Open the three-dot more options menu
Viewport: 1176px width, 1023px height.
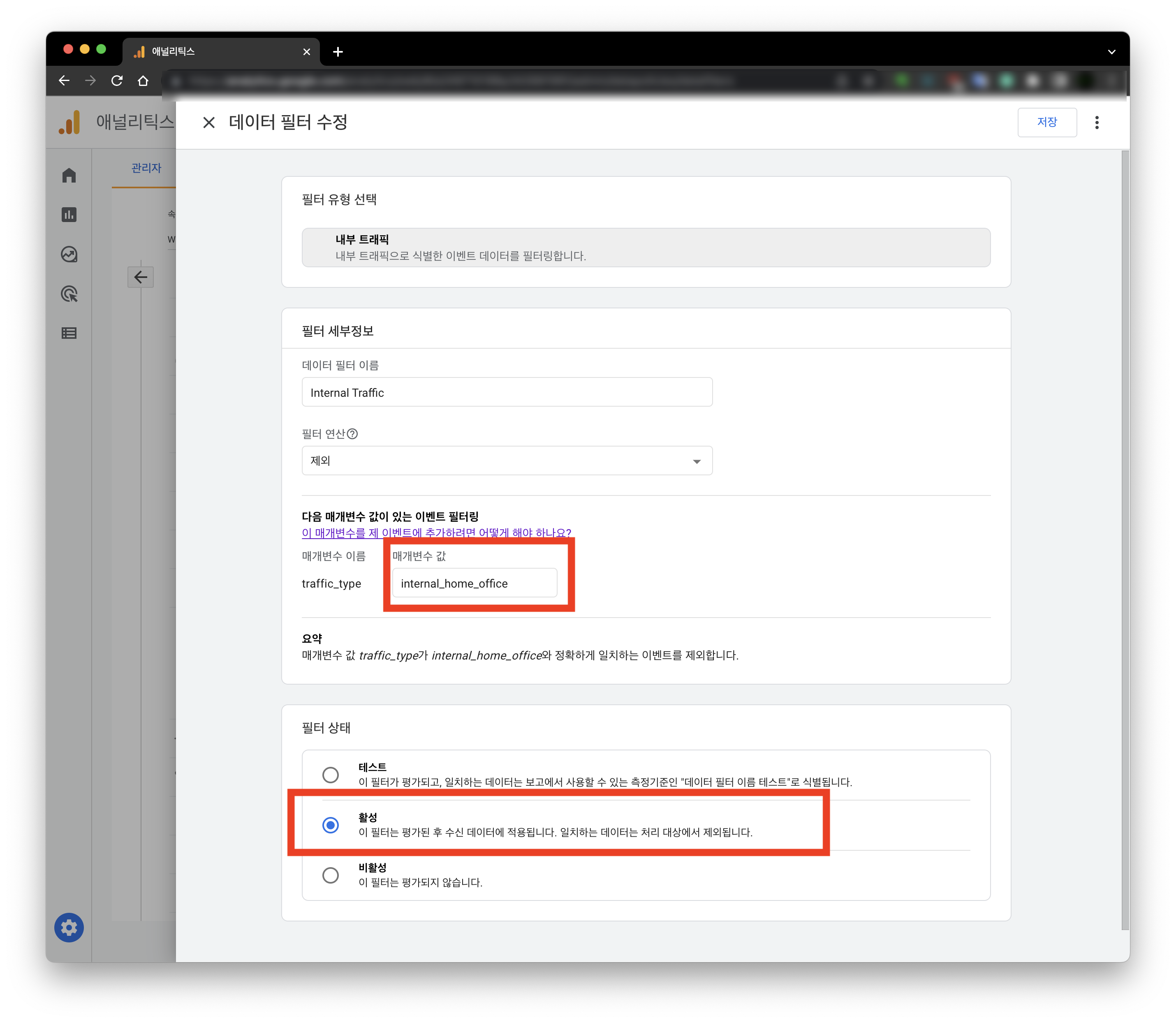[1097, 122]
